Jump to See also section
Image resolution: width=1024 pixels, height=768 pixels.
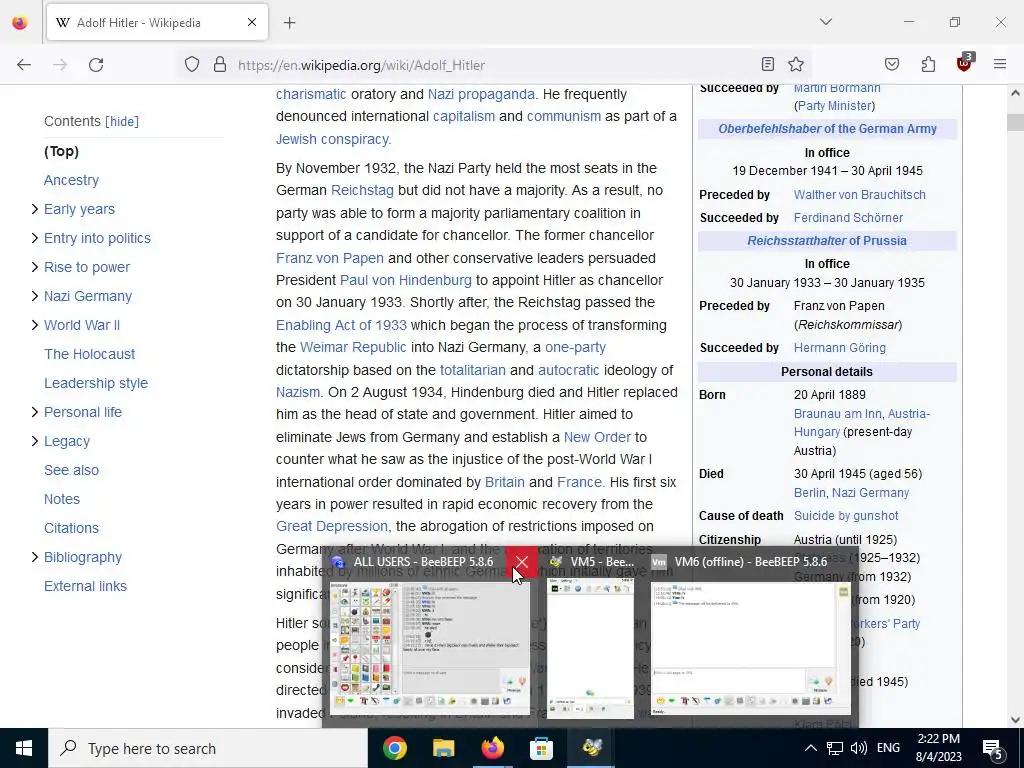71,470
